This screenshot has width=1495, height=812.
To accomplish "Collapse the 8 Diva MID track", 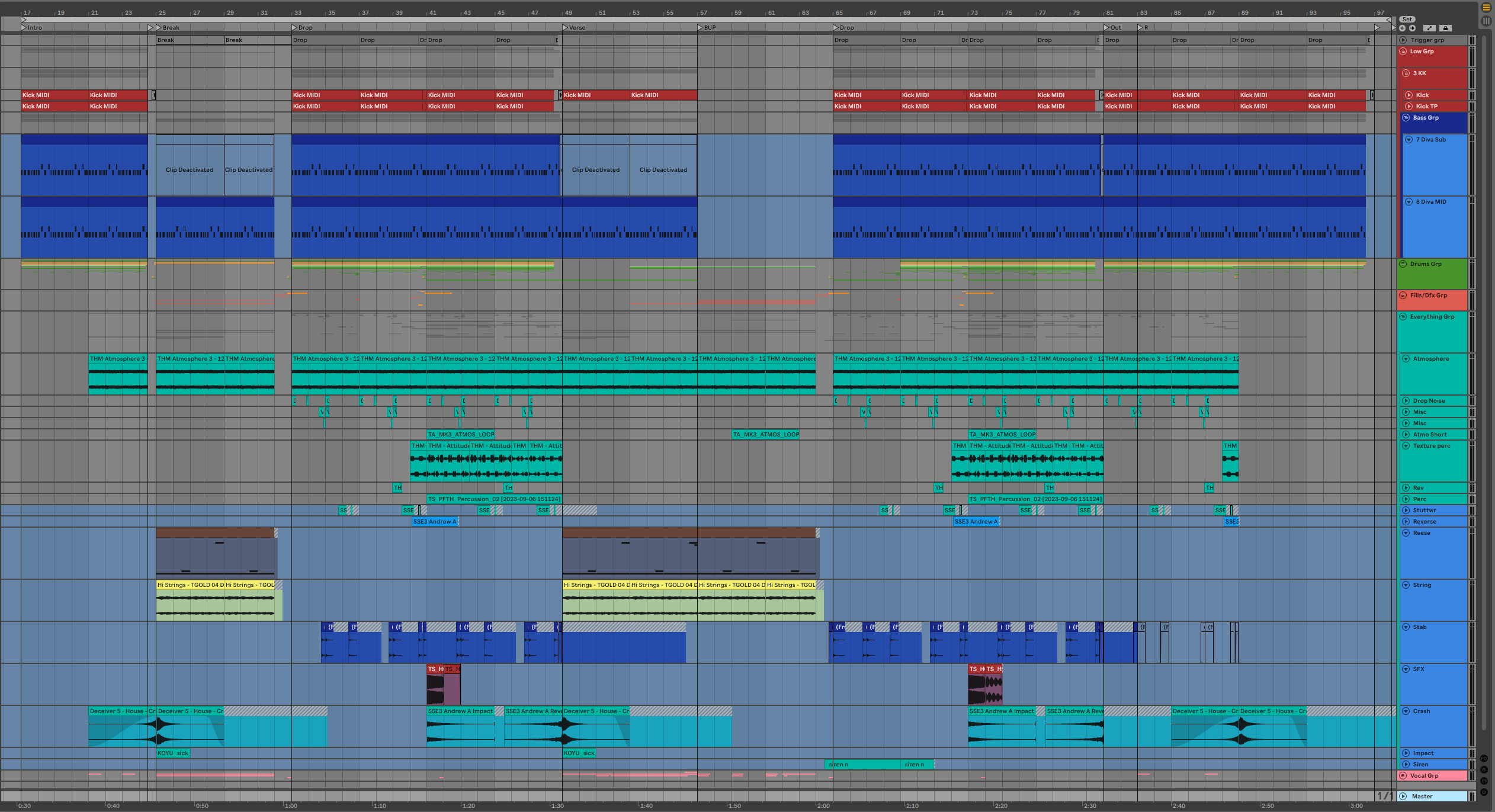I will pyautogui.click(x=1409, y=202).
